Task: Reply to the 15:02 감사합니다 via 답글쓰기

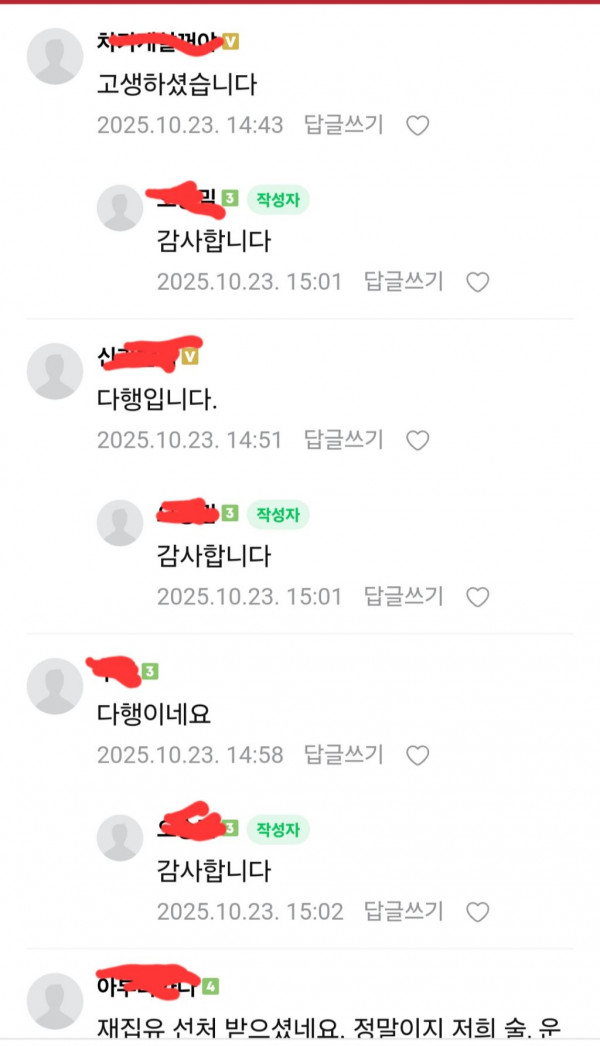Action: 403,911
